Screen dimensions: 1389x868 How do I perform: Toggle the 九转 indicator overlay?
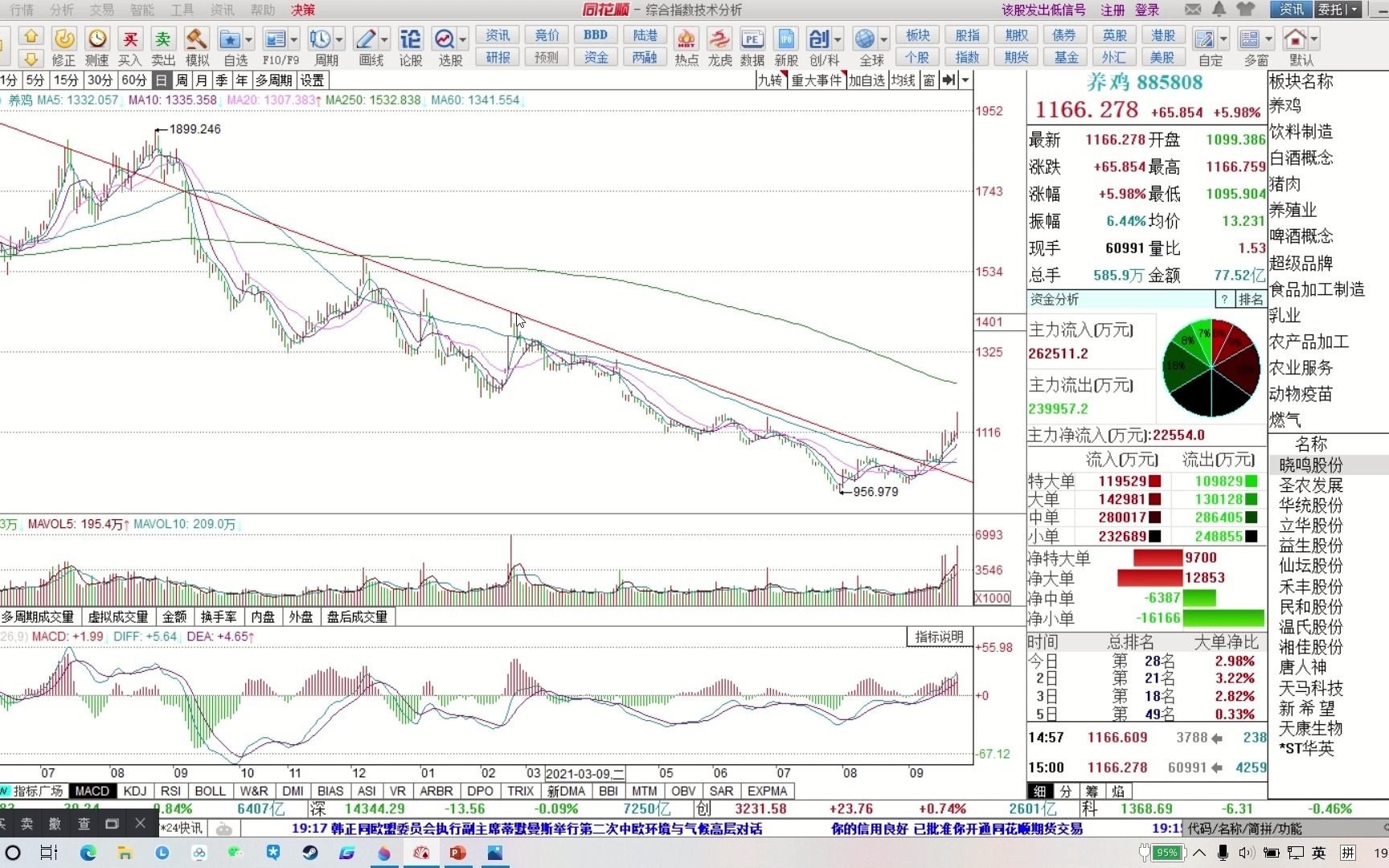771,80
